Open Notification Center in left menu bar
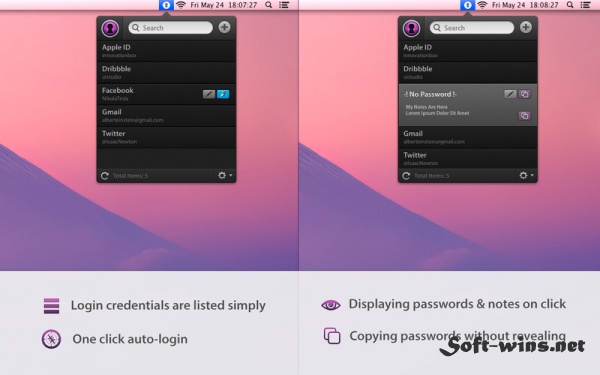 284,5
